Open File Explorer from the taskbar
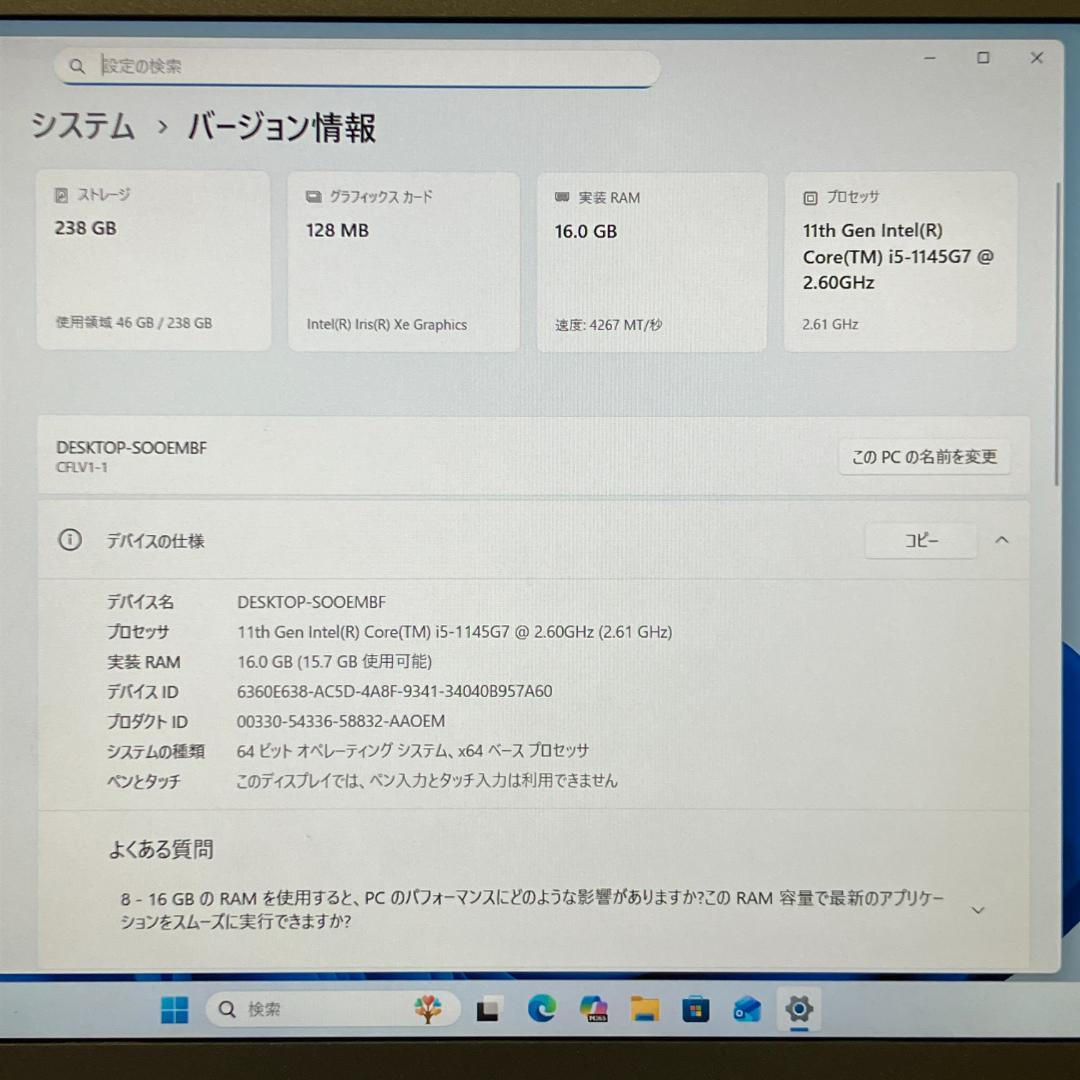Screen dimensions: 1080x1080 [645, 1010]
